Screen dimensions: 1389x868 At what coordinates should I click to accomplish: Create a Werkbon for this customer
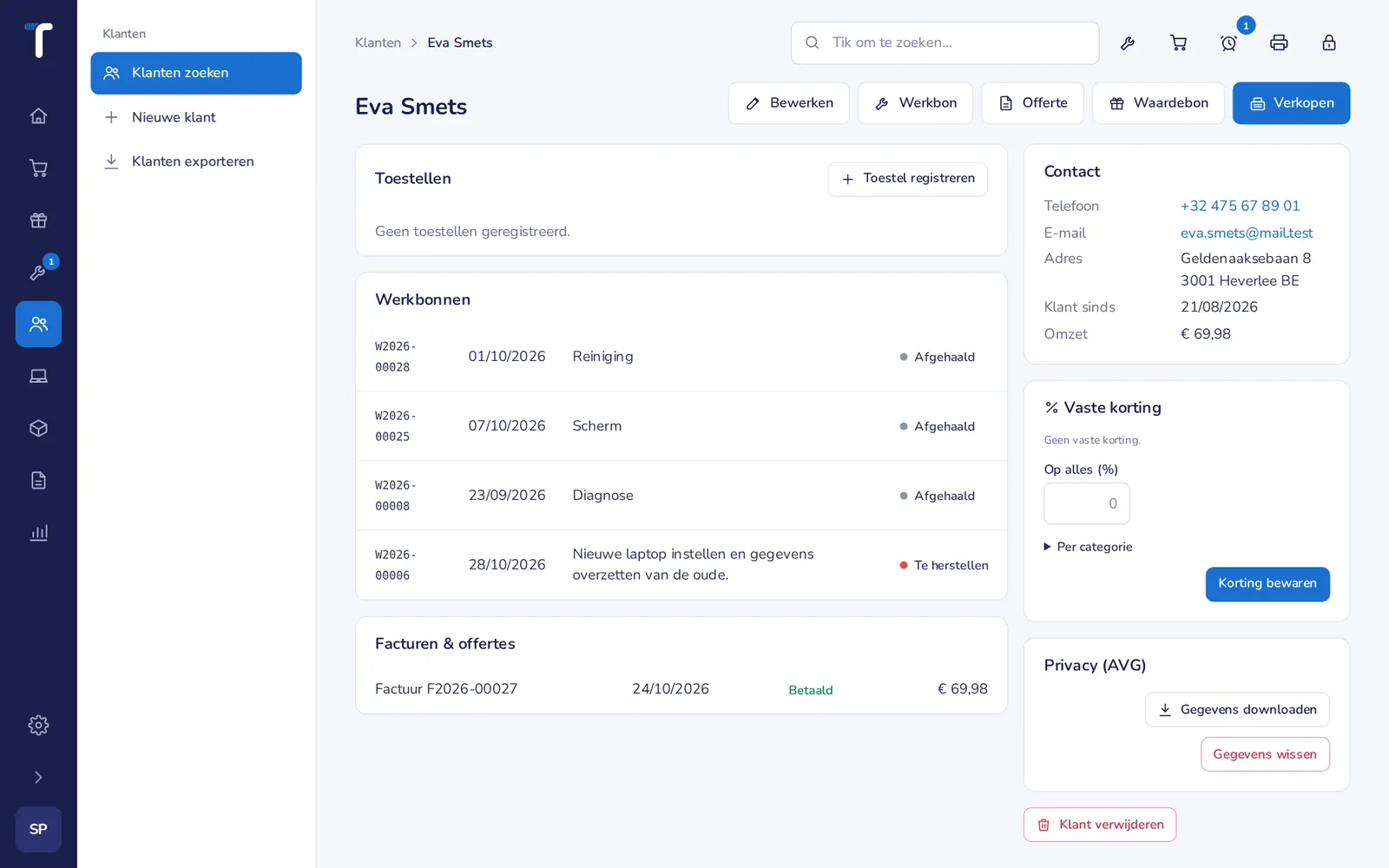click(915, 103)
